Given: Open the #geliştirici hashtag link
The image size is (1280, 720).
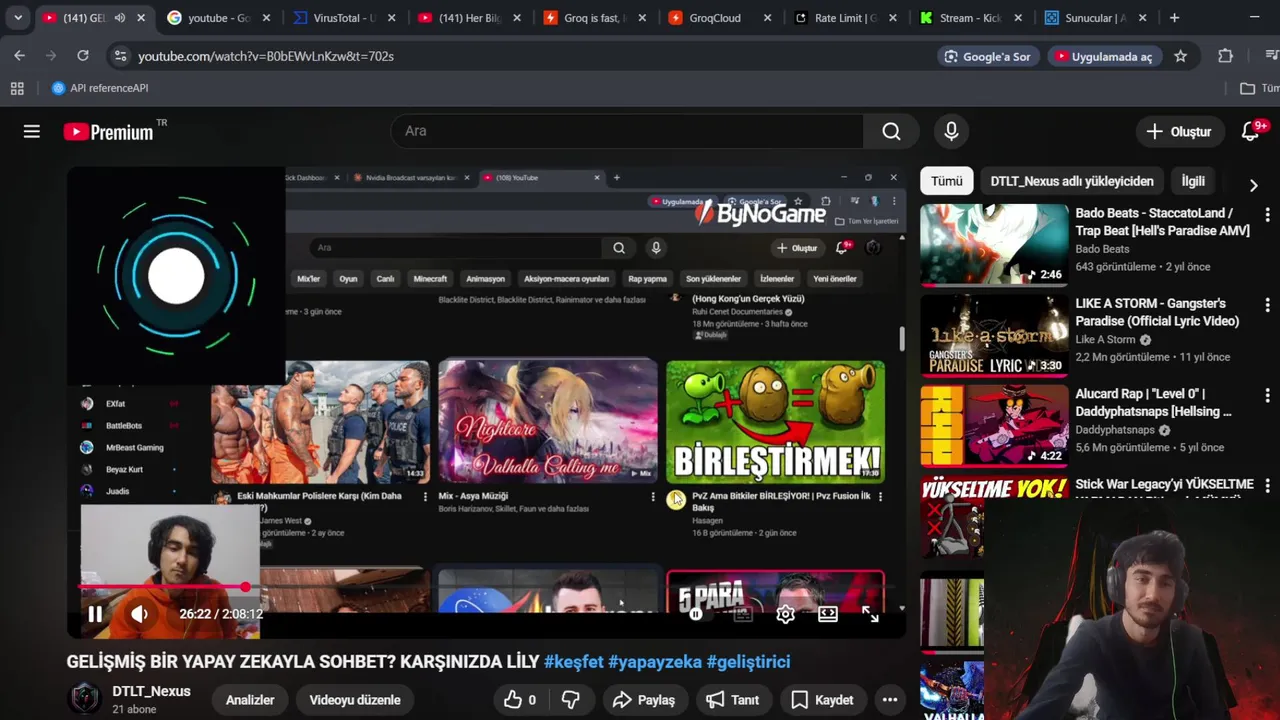Looking at the screenshot, I should tap(748, 662).
